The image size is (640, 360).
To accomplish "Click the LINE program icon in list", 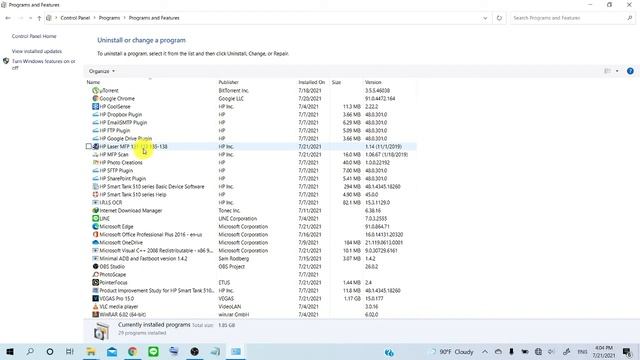I will 96,218.
